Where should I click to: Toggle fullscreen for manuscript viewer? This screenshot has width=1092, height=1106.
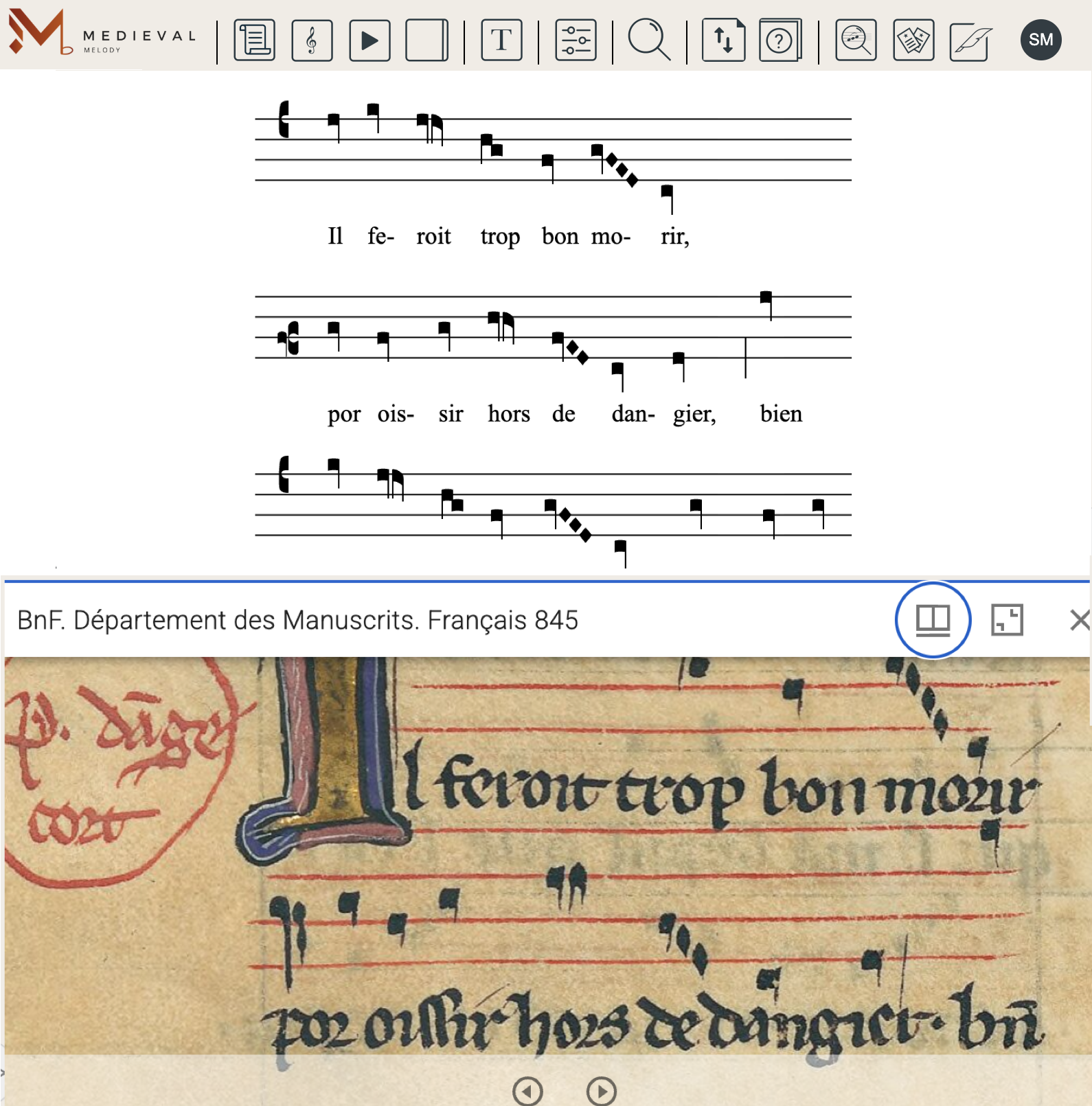(1007, 620)
